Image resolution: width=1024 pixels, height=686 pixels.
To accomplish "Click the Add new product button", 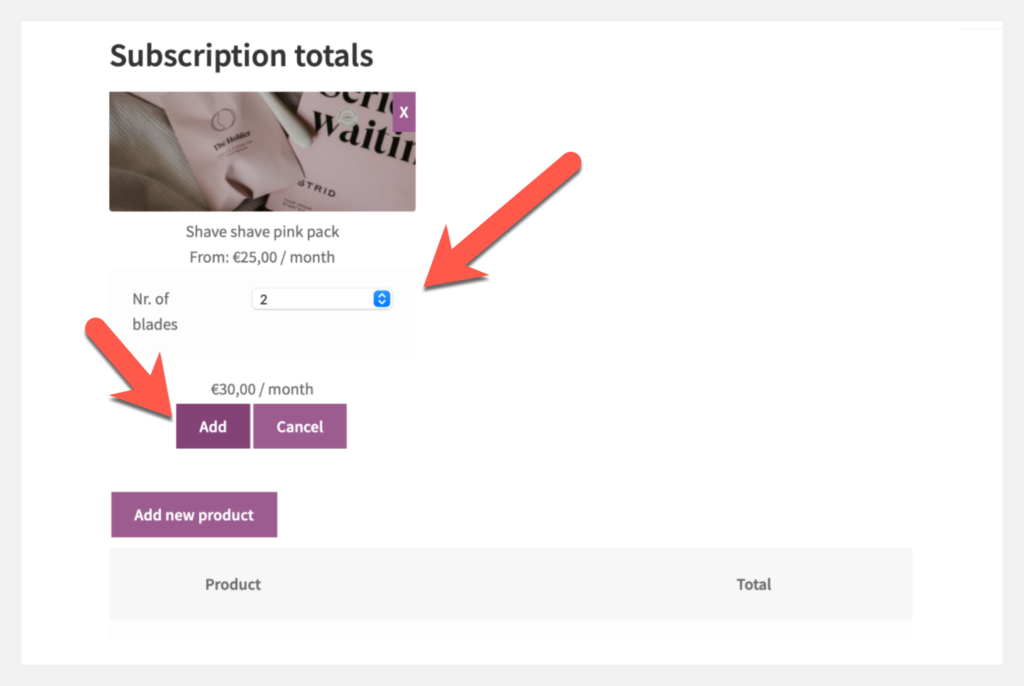I will pyautogui.click(x=193, y=514).
